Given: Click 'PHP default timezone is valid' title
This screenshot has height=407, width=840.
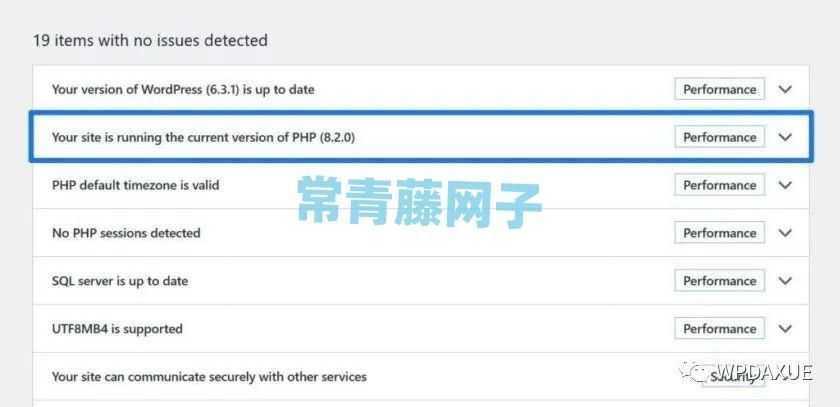Looking at the screenshot, I should 136,185.
